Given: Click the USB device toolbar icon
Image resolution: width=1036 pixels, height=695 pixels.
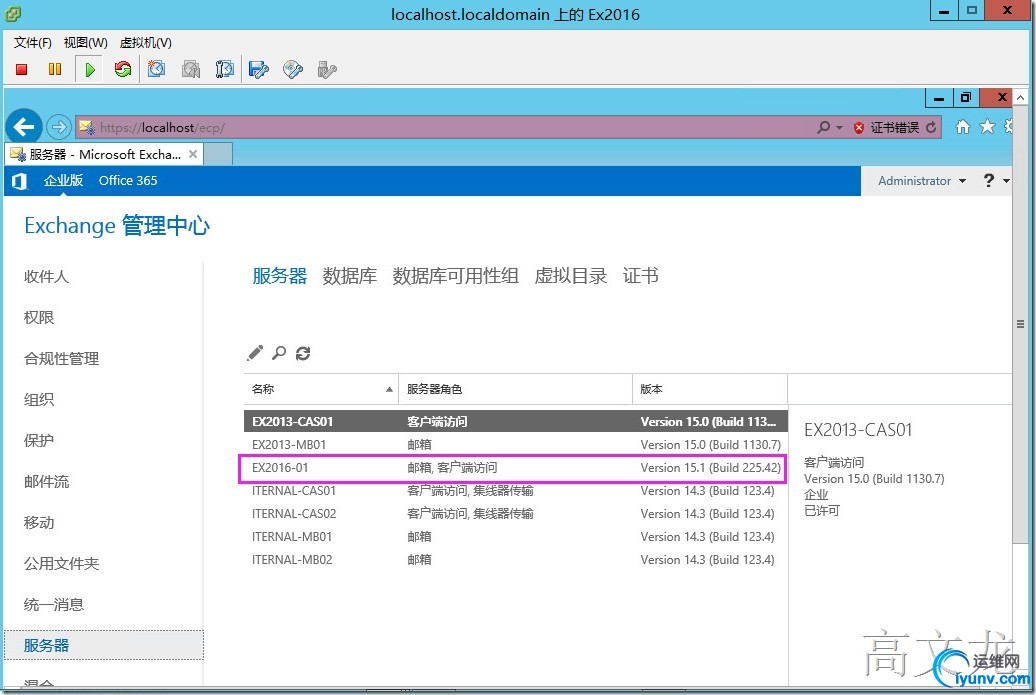Looking at the screenshot, I should [x=327, y=69].
